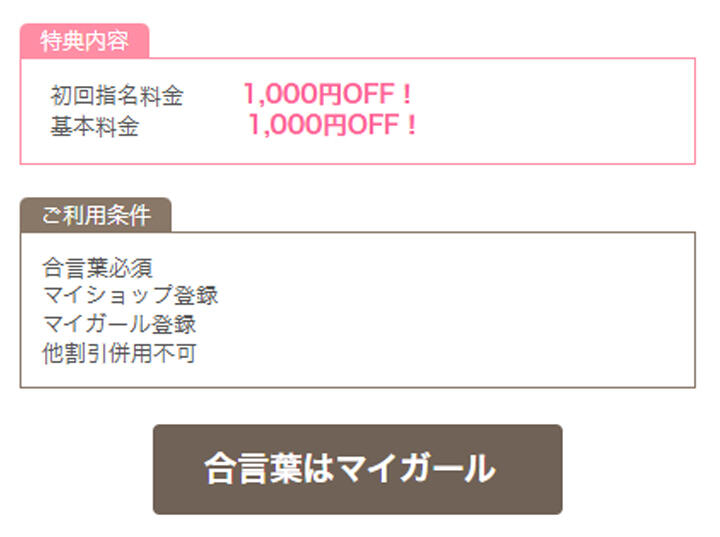The height and width of the screenshot is (537, 720).
Task: Click empty space inside the pink-bordered 特典 box
Action: click(560, 110)
